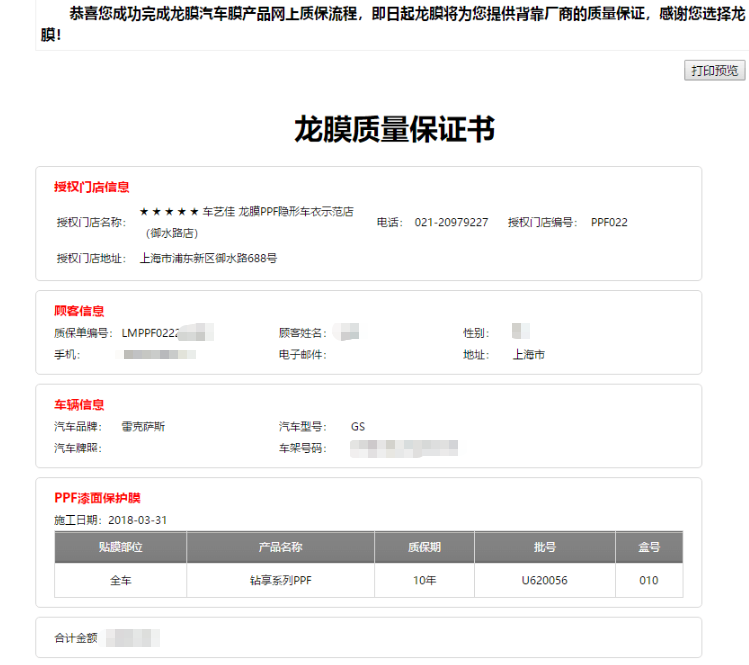Click the 打印预览 print preview button
Screen dimensions: 749x665
pyautogui.click(x=714, y=71)
